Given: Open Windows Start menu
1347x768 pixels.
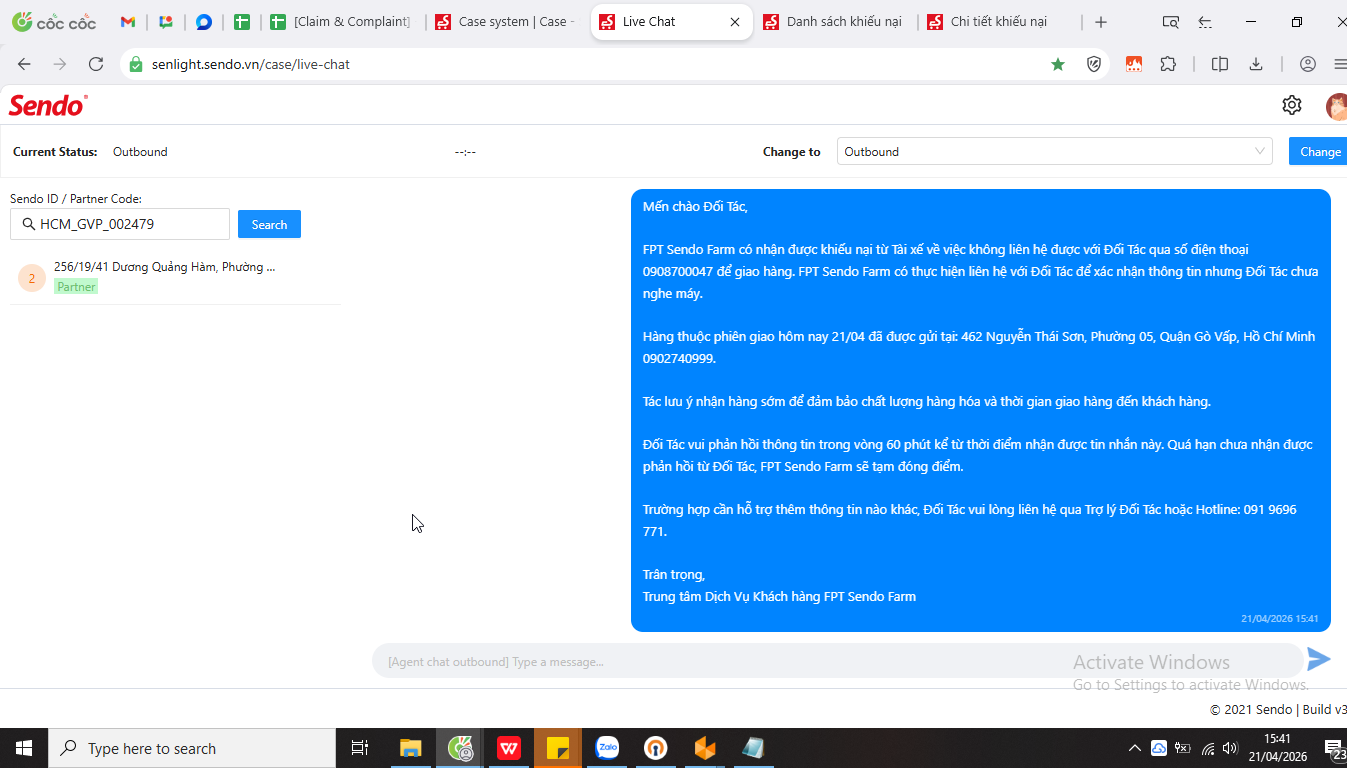Looking at the screenshot, I should [x=24, y=748].
